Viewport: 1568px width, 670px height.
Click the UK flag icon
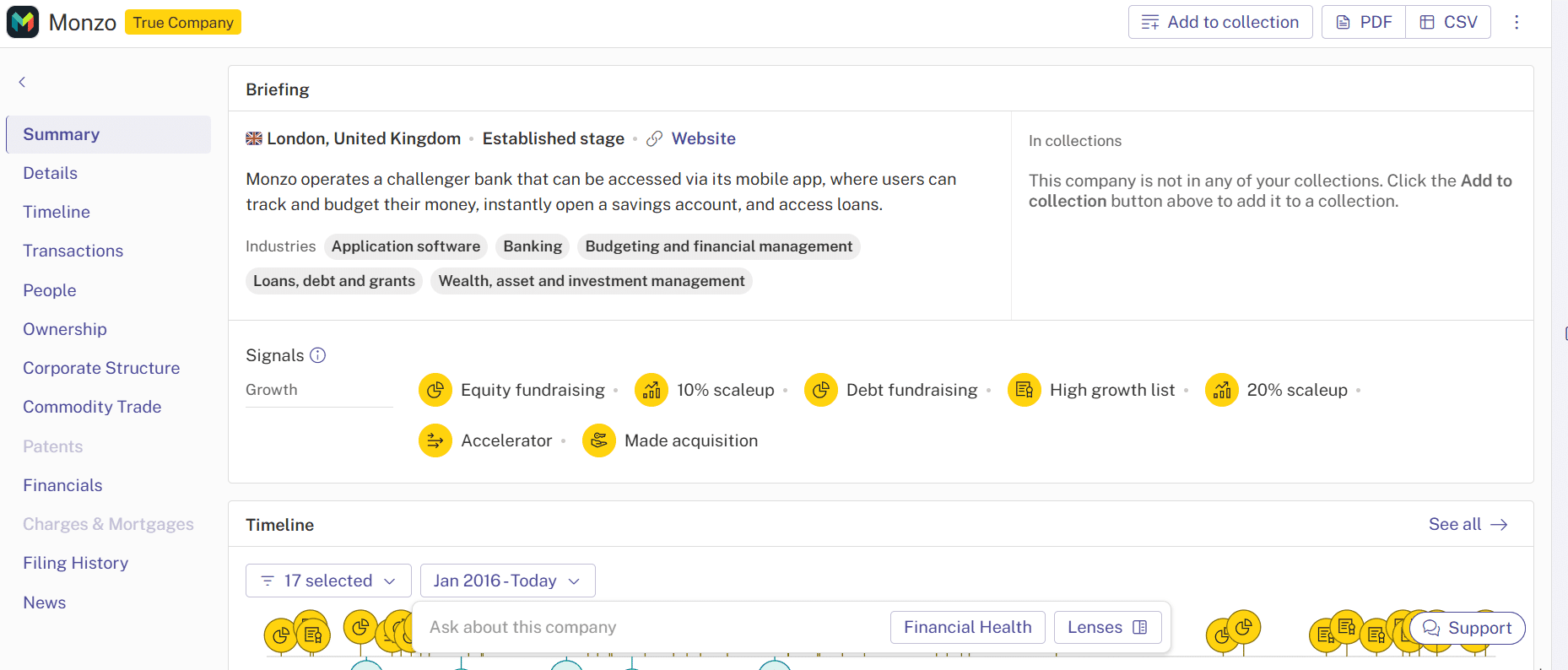click(x=254, y=138)
